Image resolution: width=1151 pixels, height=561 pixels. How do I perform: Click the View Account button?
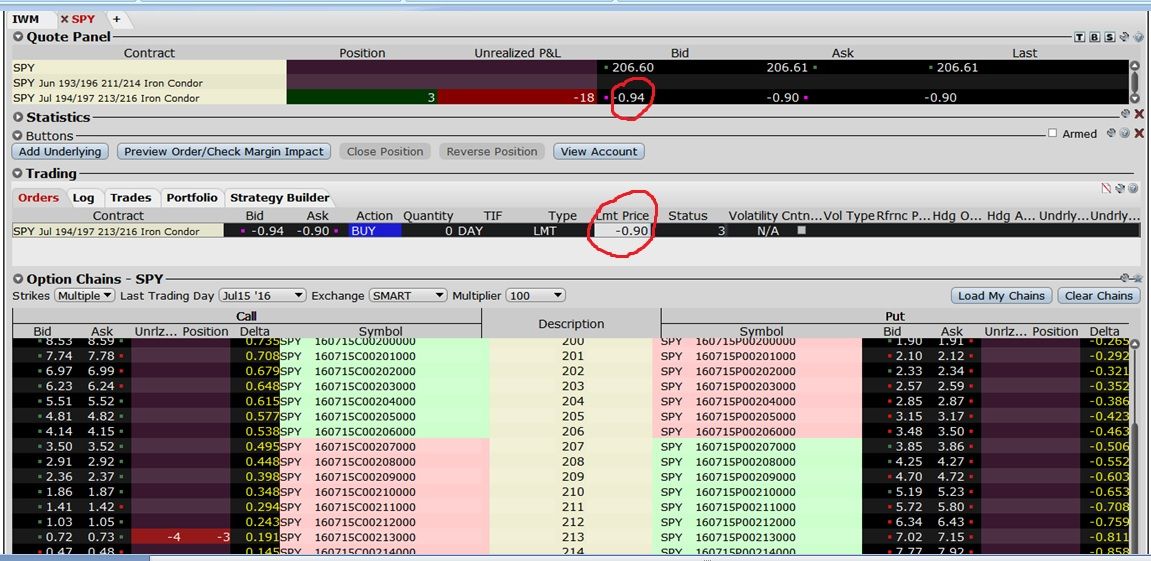599,151
